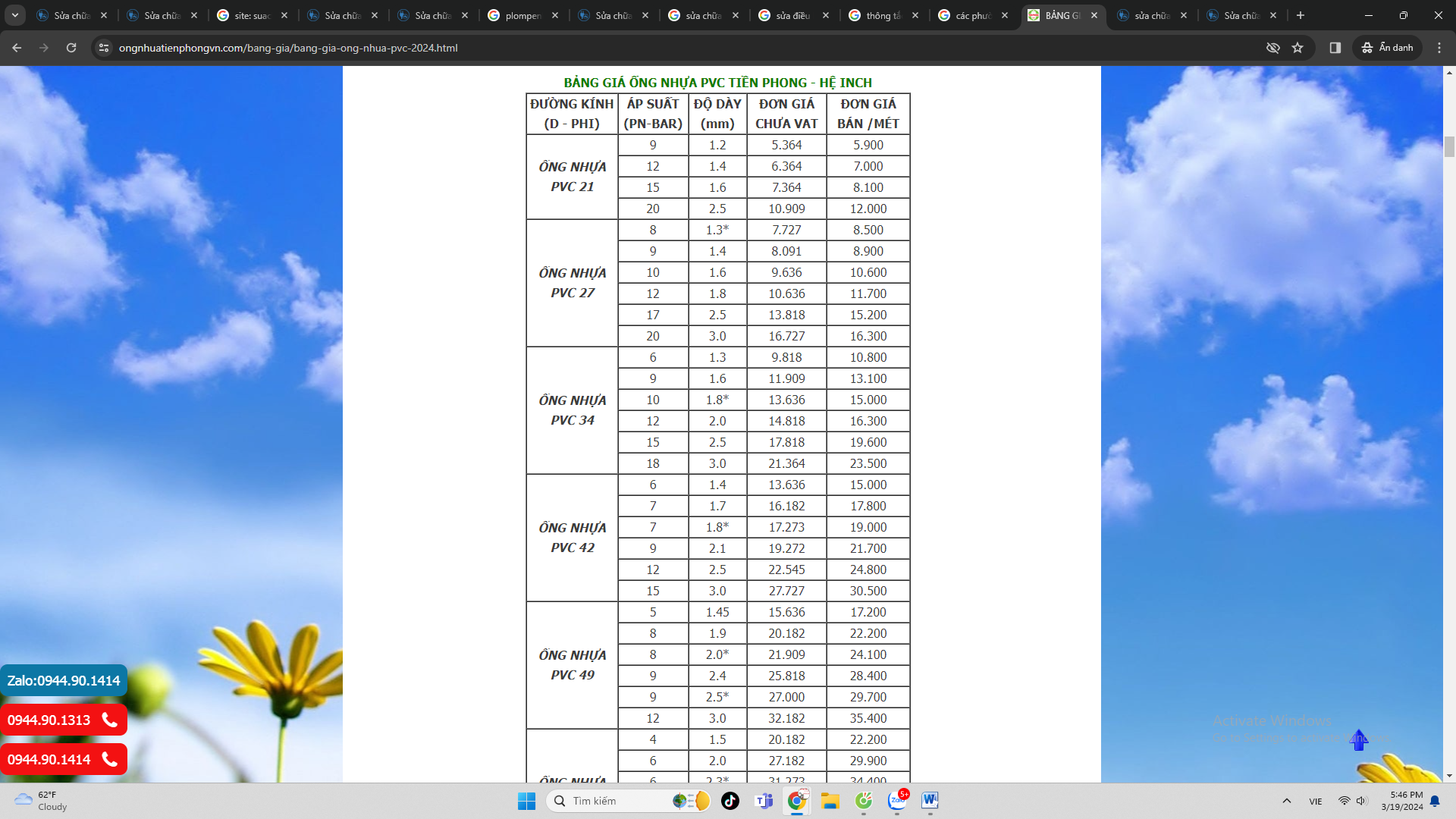The height and width of the screenshot is (819, 1456).
Task: Switch the VIE input language
Action: 1316,801
